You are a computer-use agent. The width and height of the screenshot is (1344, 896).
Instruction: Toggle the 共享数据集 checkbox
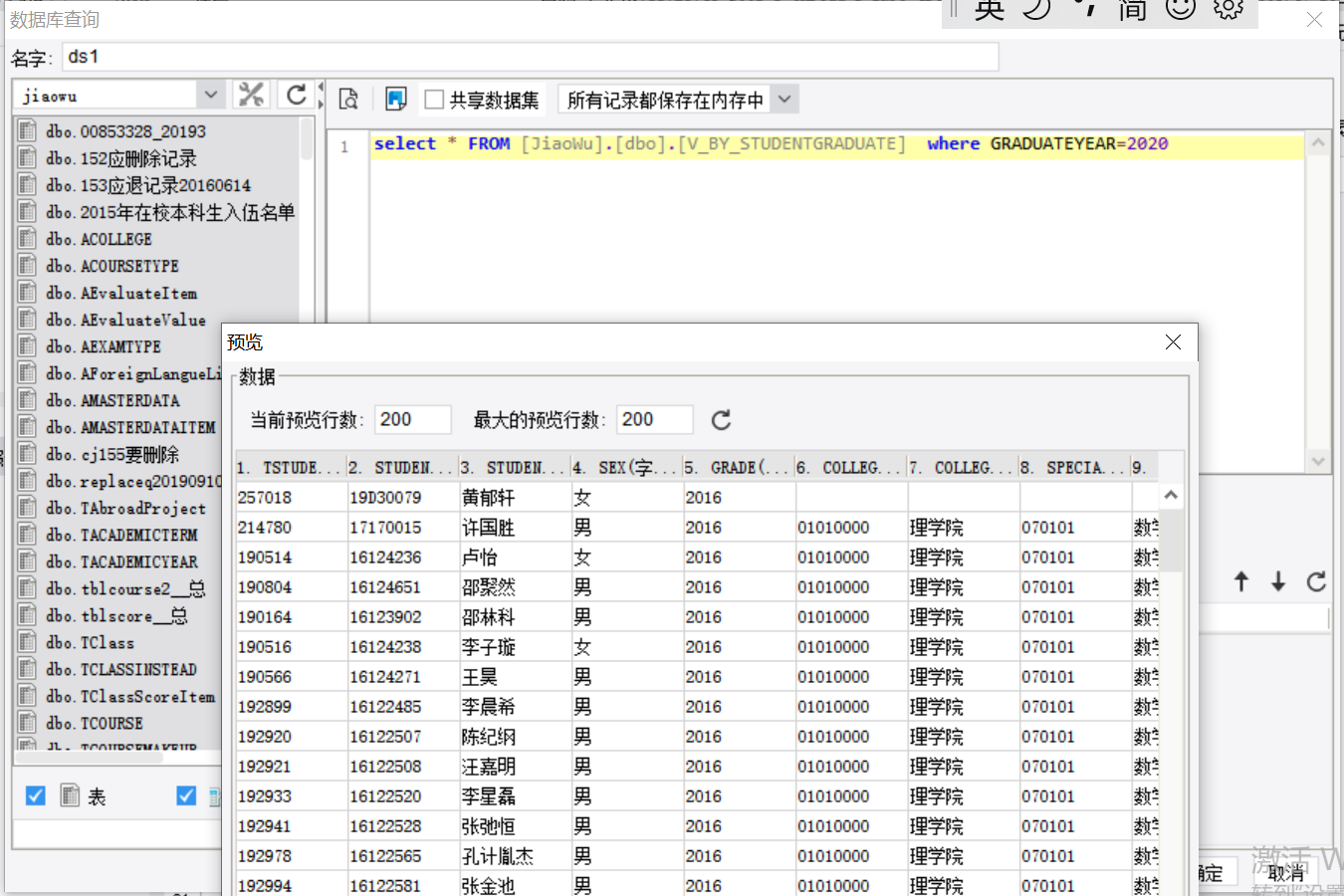(x=434, y=100)
